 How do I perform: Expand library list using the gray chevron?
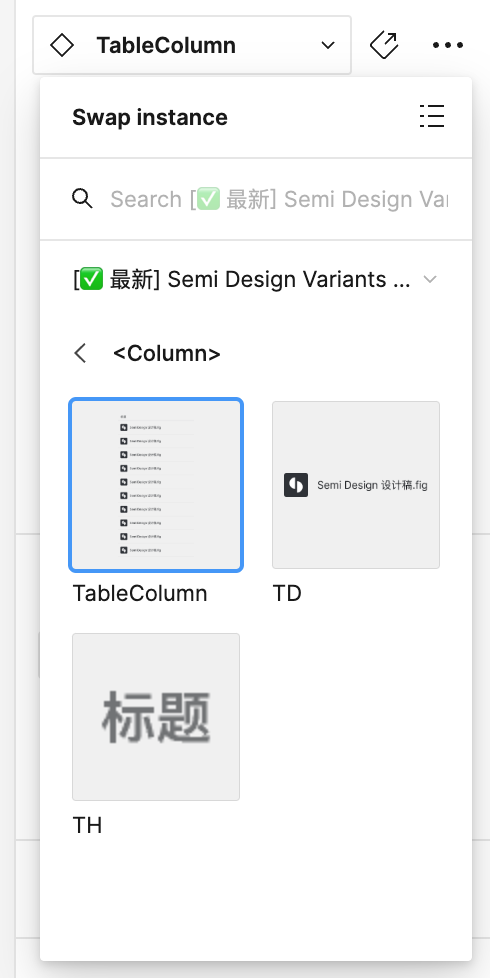pos(430,279)
